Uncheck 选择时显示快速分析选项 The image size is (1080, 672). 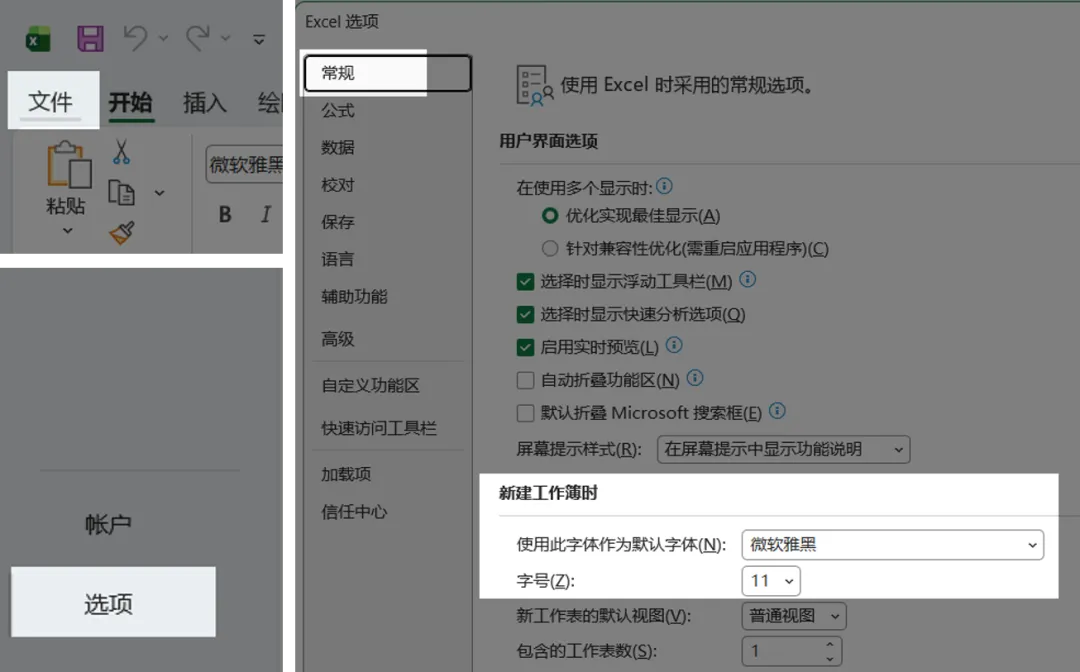pos(525,315)
